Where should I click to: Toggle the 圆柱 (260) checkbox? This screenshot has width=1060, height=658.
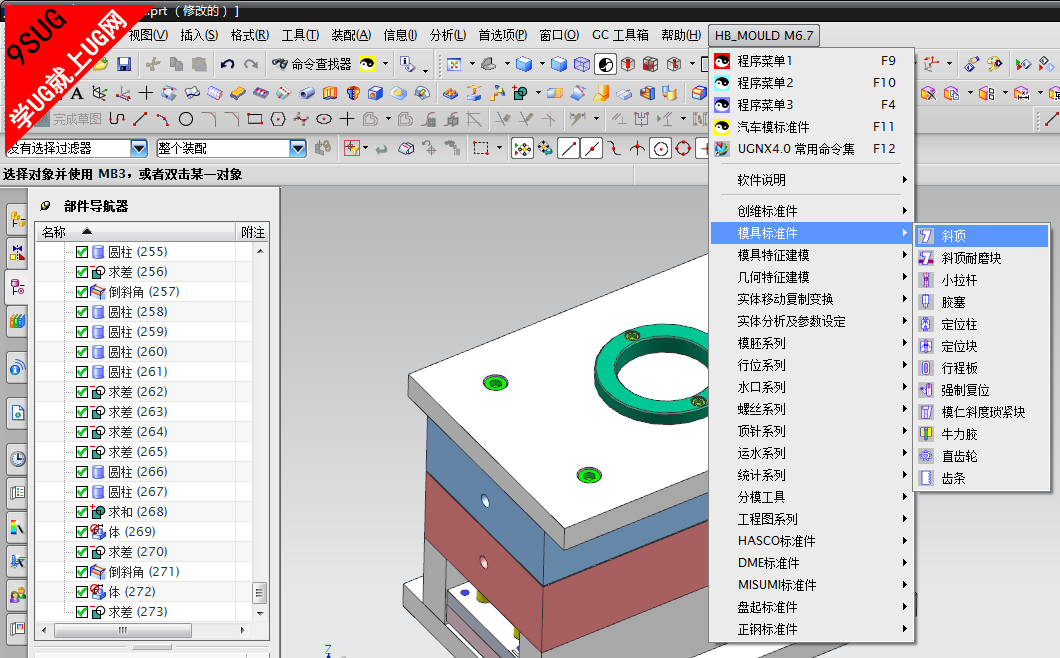[82, 352]
